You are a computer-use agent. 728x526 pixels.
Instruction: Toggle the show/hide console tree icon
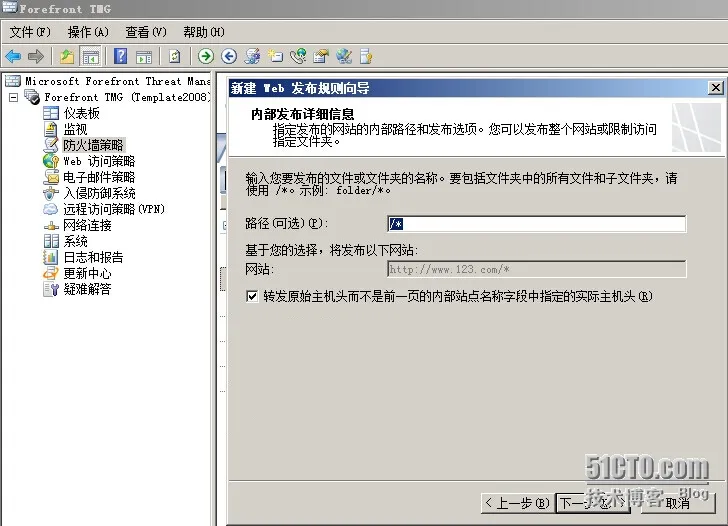click(91, 57)
